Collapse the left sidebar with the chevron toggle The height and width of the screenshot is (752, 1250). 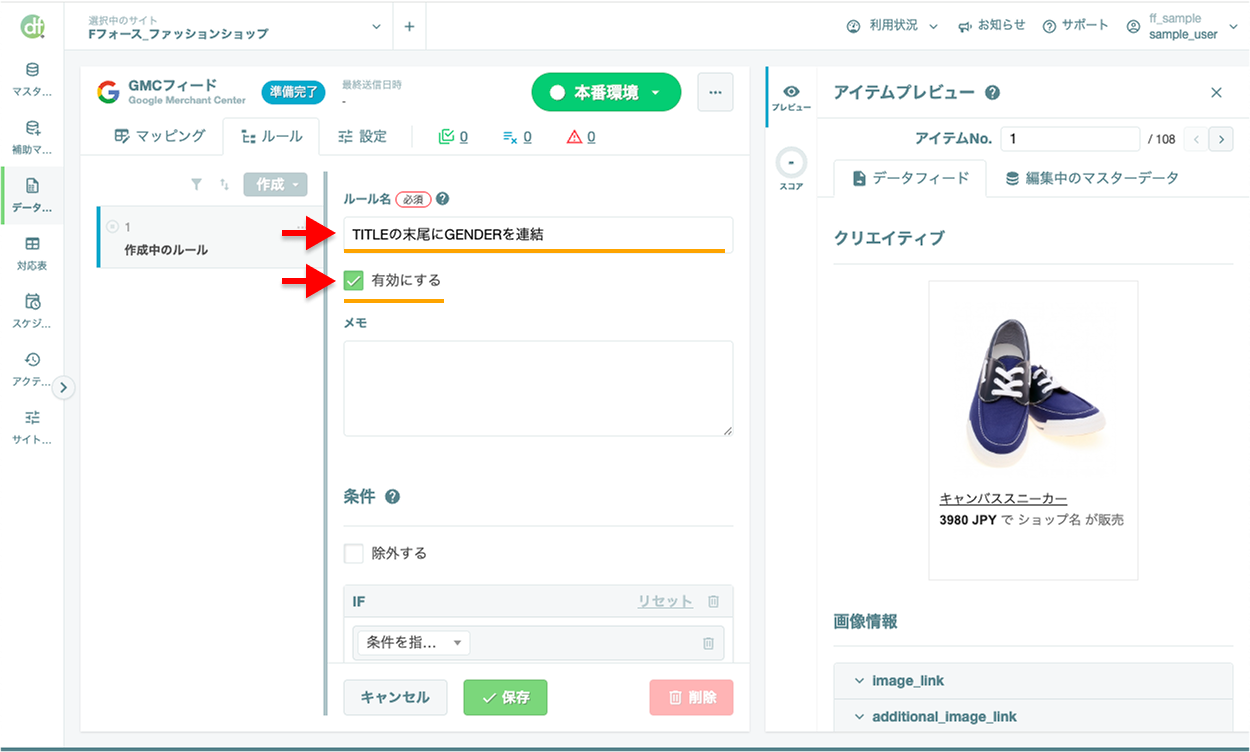click(x=64, y=387)
